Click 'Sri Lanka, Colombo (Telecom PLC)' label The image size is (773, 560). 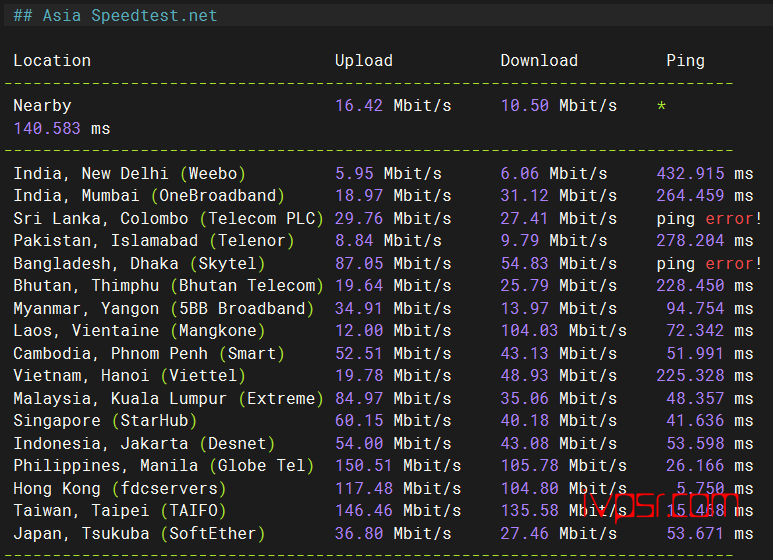pyautogui.click(x=168, y=218)
